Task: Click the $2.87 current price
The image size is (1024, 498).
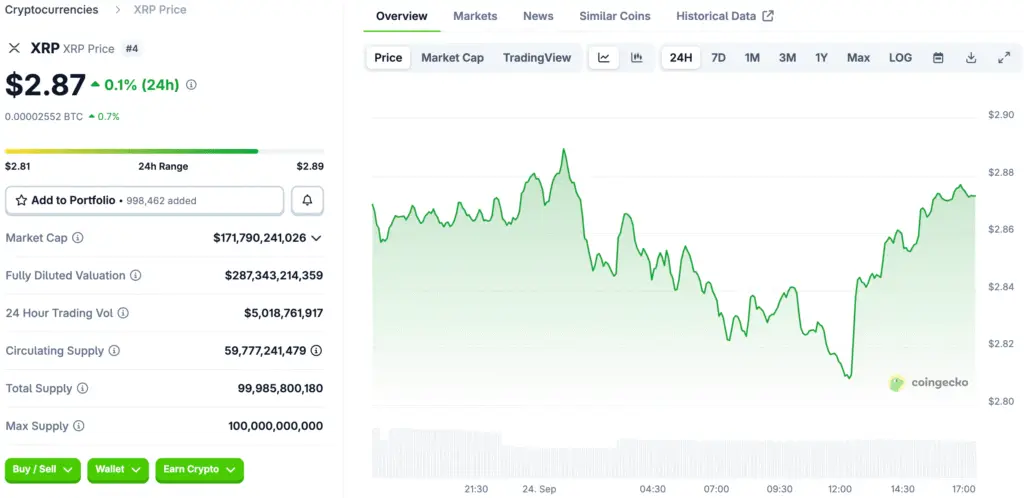Action: 45,85
